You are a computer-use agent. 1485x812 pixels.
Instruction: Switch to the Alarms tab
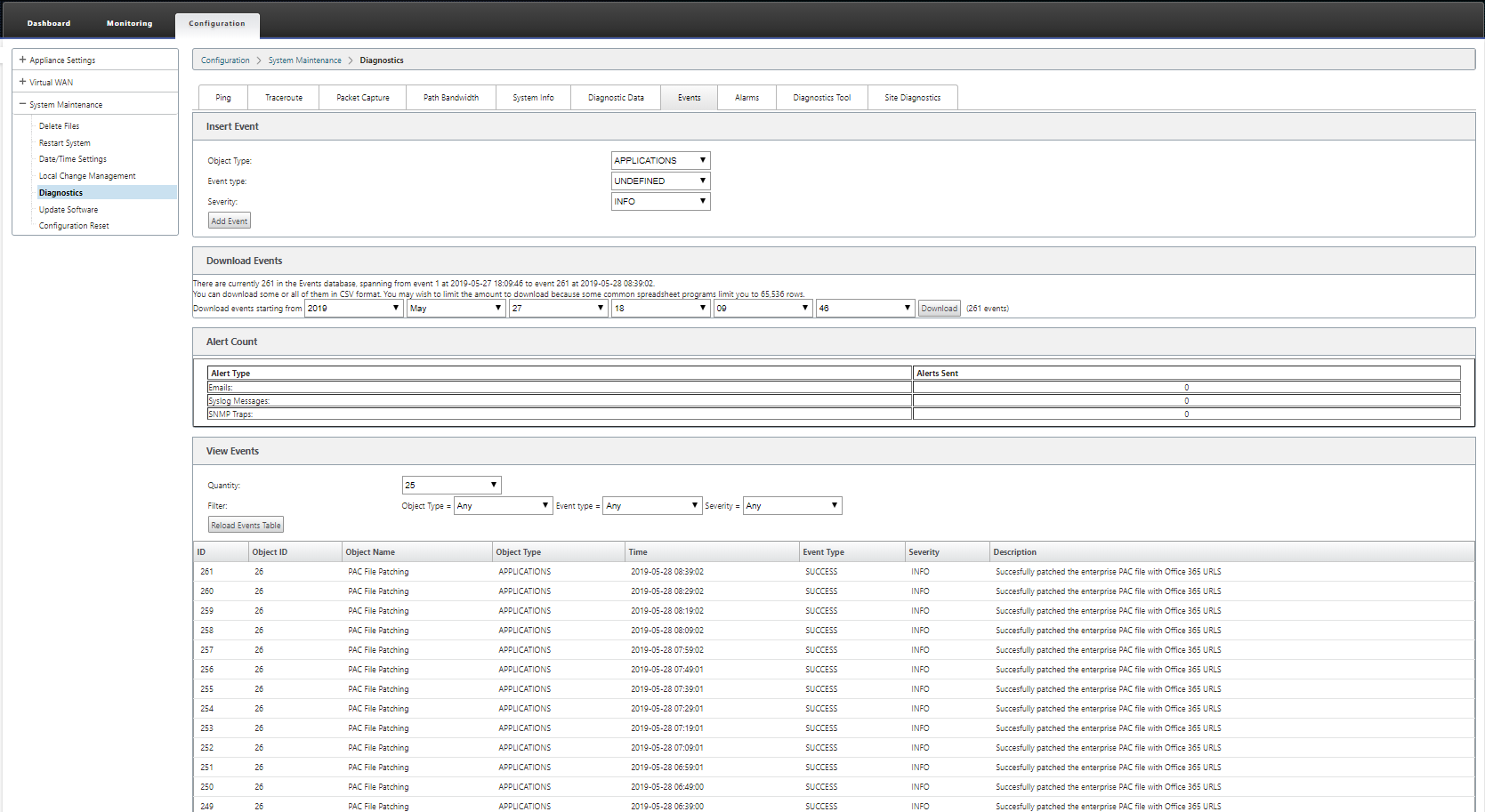pos(747,98)
